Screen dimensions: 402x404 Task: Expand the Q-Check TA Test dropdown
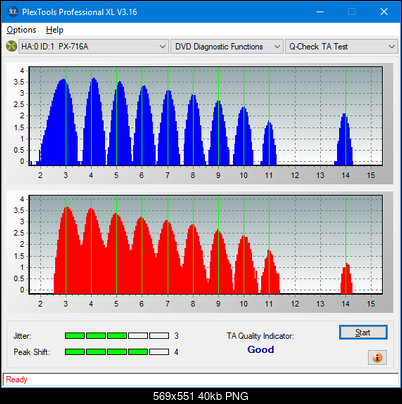point(342,47)
